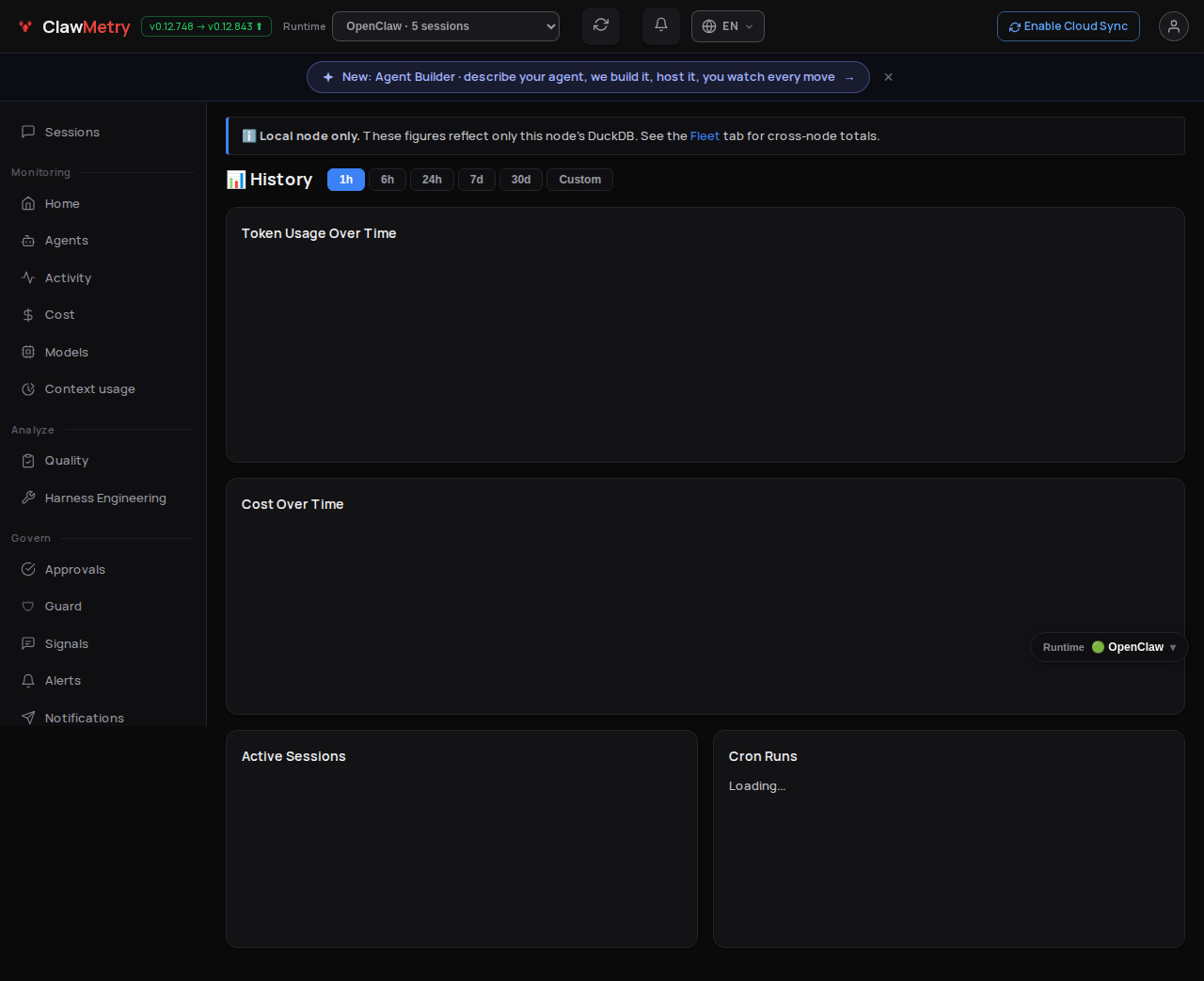Select the 6h history range
Screen dimensions: 1204x981
click(x=388, y=180)
